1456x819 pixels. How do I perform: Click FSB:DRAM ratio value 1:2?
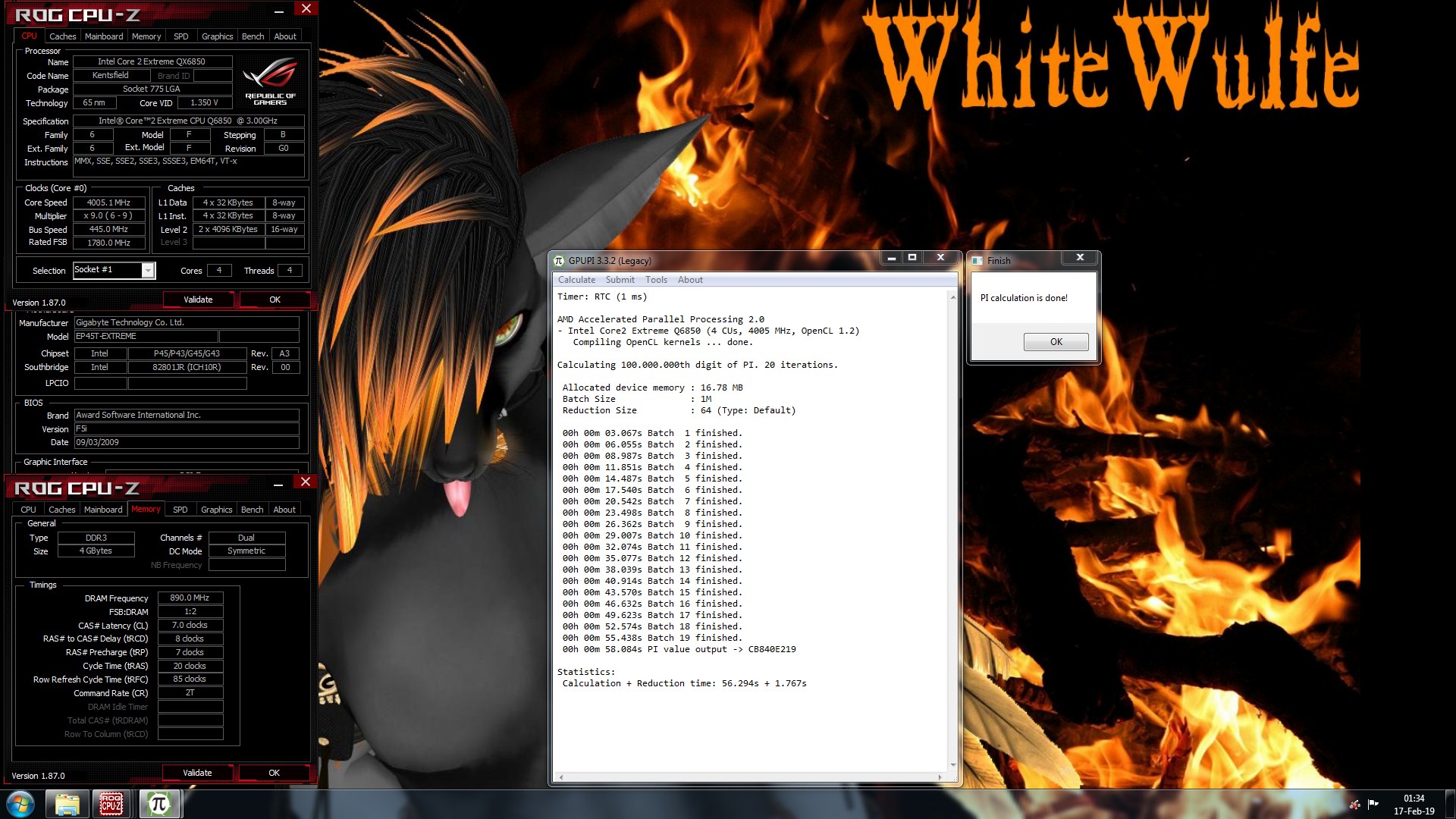pos(190,611)
